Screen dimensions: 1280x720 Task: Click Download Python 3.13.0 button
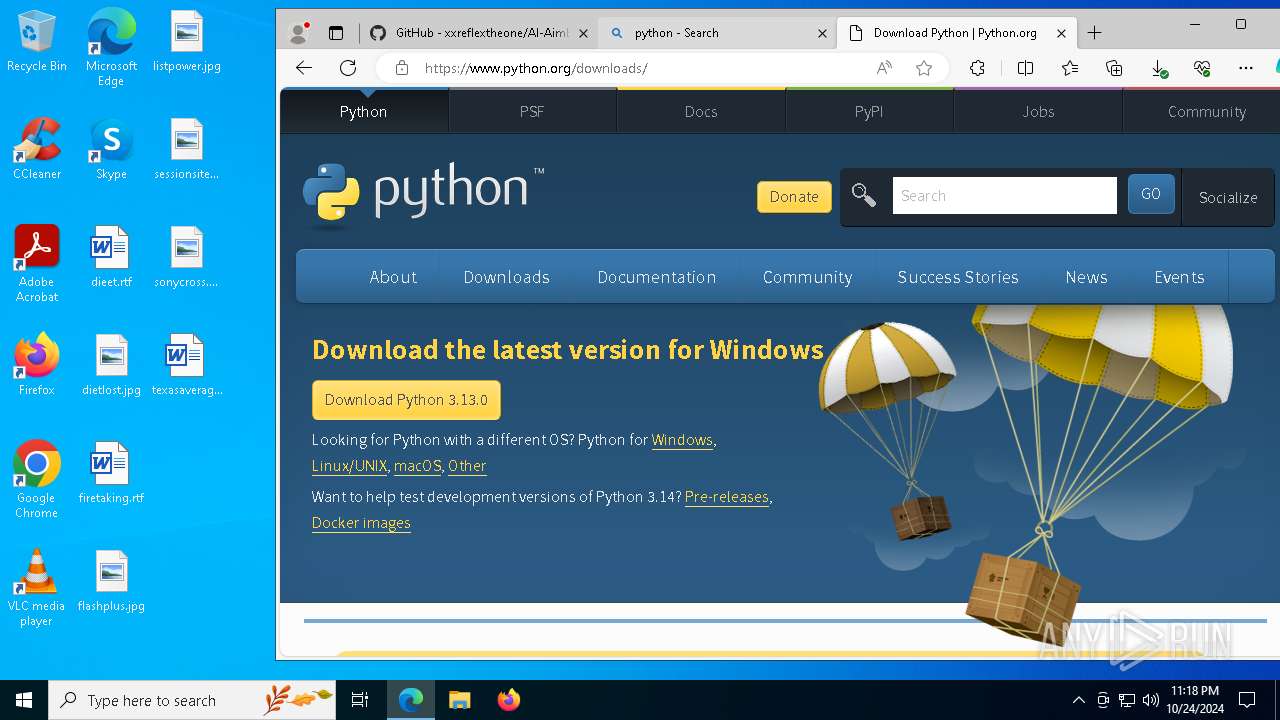[406, 400]
